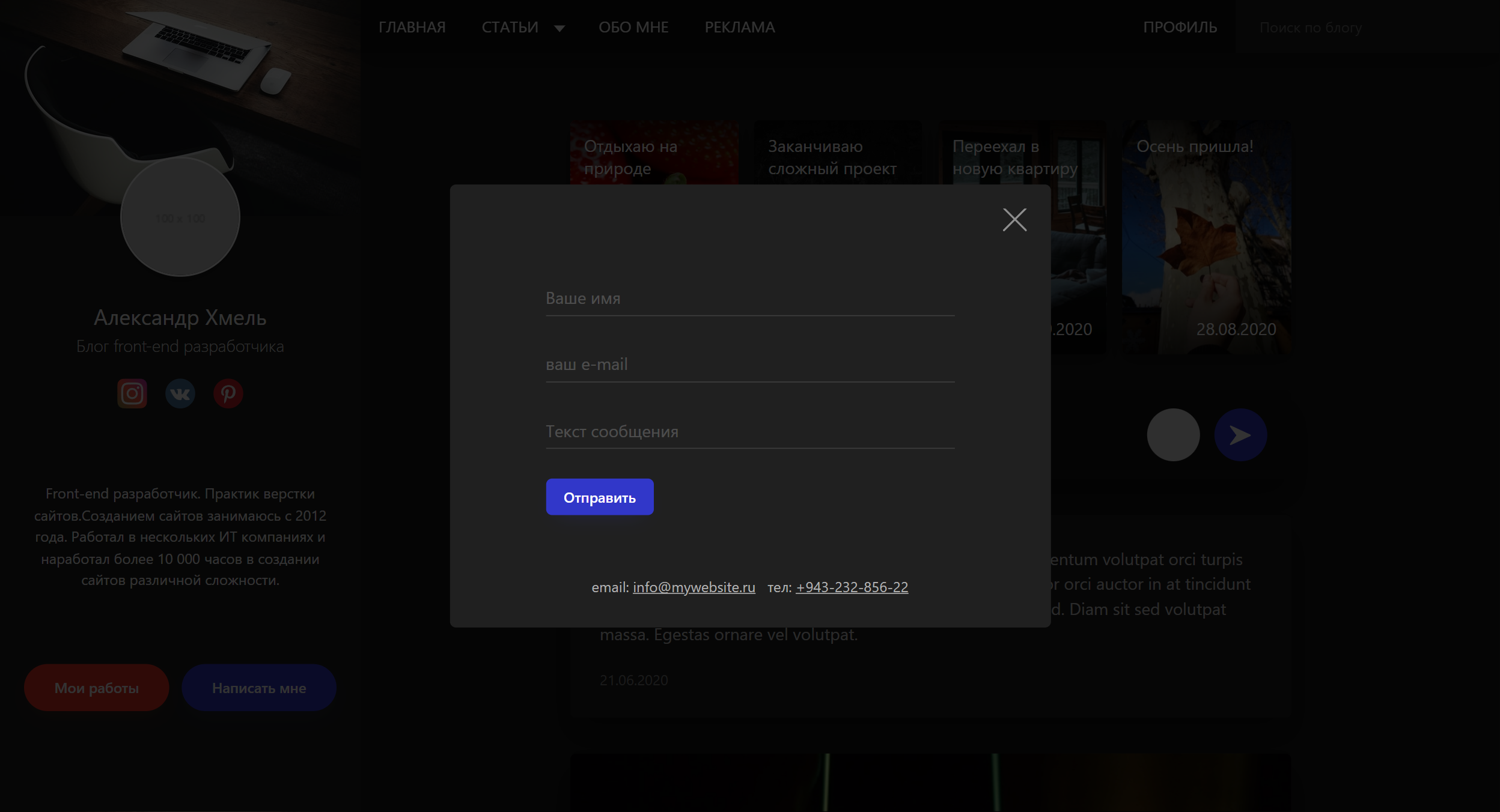Open the РЕКЛАМА menu item
This screenshot has width=1500, height=812.
pos(740,28)
